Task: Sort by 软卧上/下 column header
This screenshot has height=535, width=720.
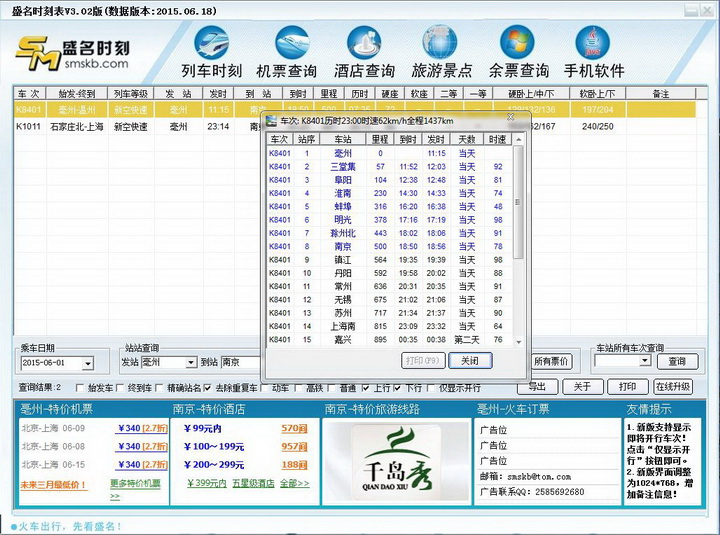Action: coord(597,94)
